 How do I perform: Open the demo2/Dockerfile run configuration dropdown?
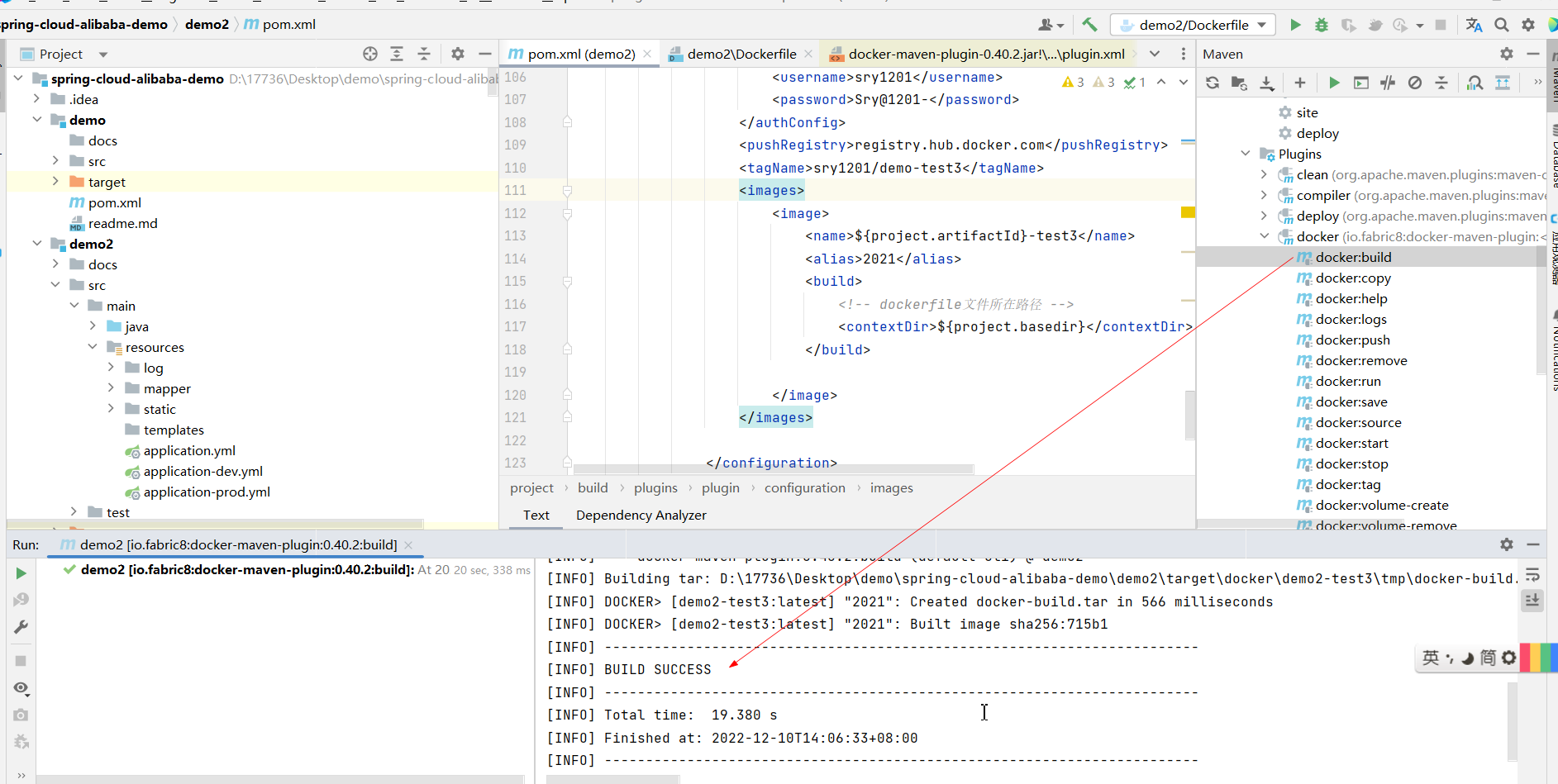point(1193,25)
